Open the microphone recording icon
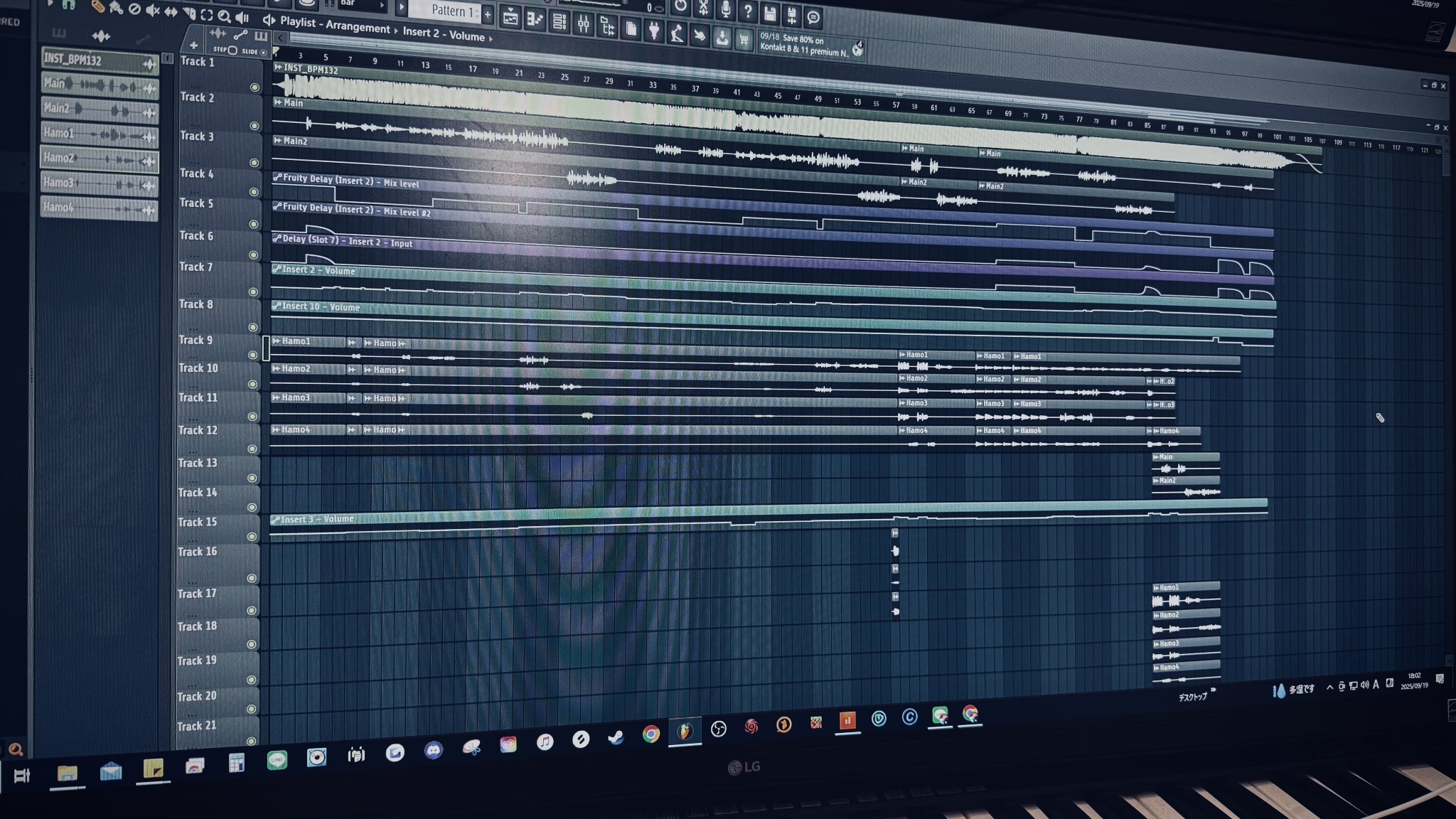 (725, 9)
